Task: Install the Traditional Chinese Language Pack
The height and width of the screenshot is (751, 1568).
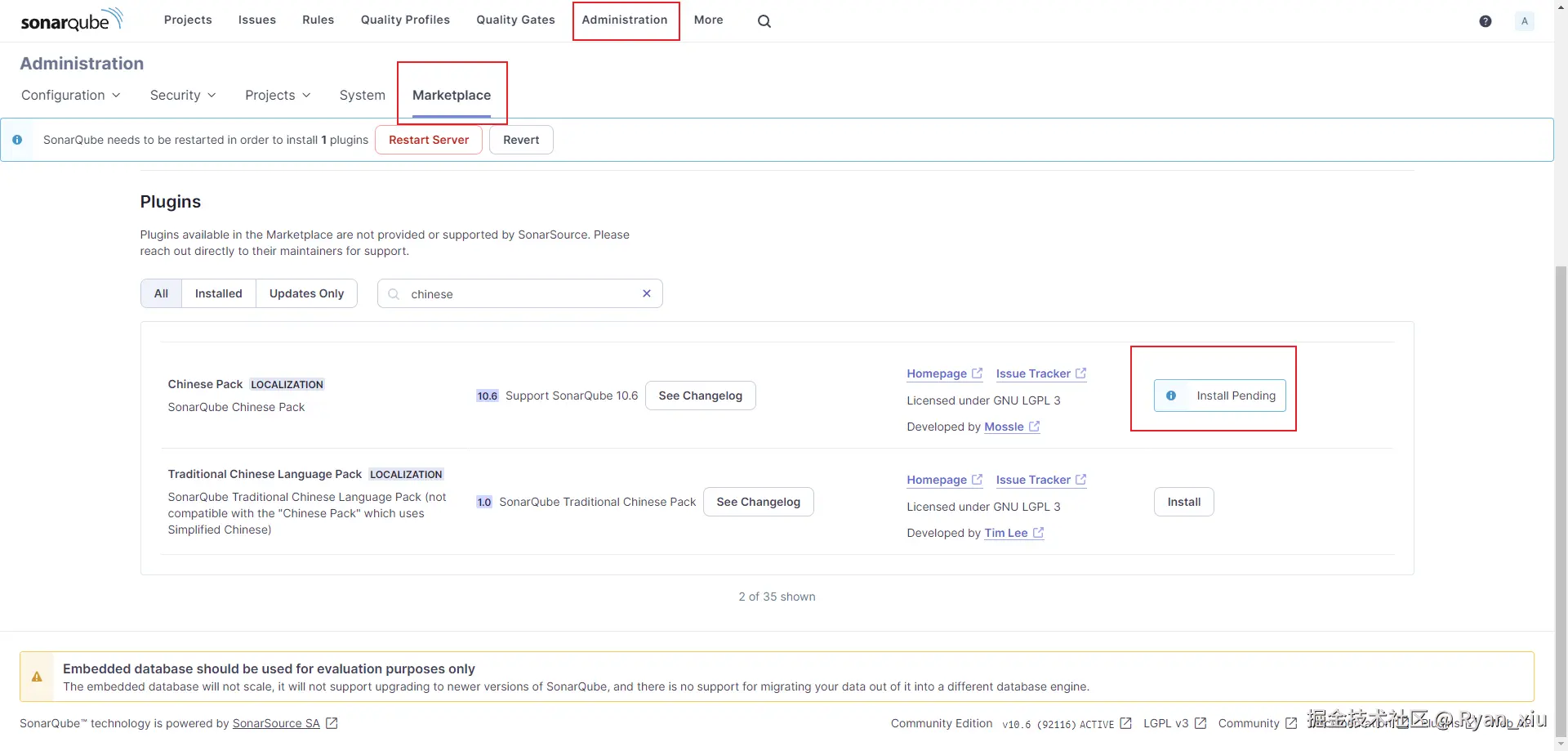Action: (1184, 502)
